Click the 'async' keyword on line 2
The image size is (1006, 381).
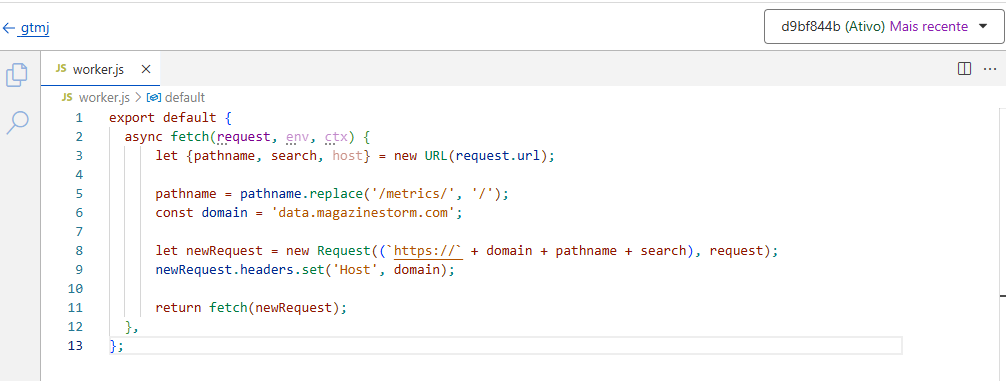click(144, 137)
